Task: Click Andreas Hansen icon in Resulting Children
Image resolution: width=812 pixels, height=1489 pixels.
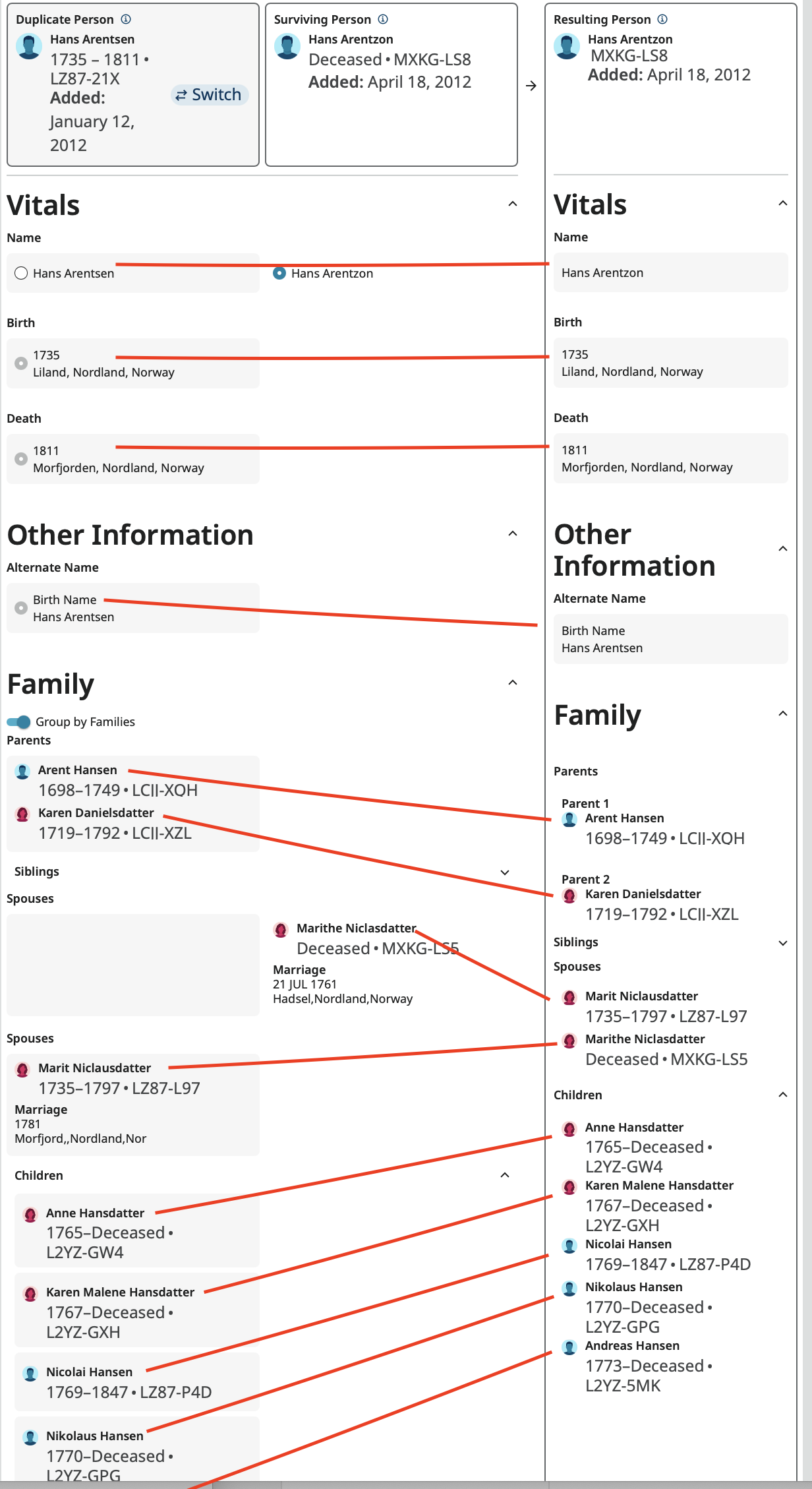Action: pyautogui.click(x=569, y=1347)
